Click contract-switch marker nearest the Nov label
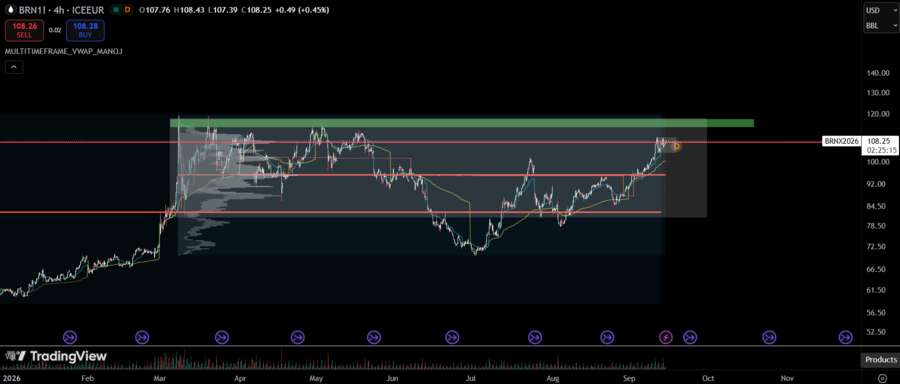The image size is (900, 384). (769, 337)
